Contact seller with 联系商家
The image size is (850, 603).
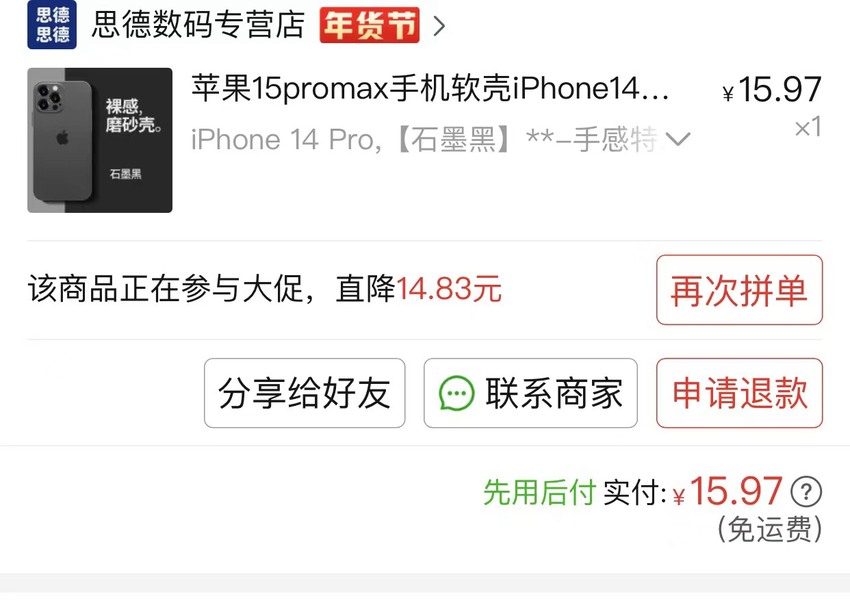(530, 393)
